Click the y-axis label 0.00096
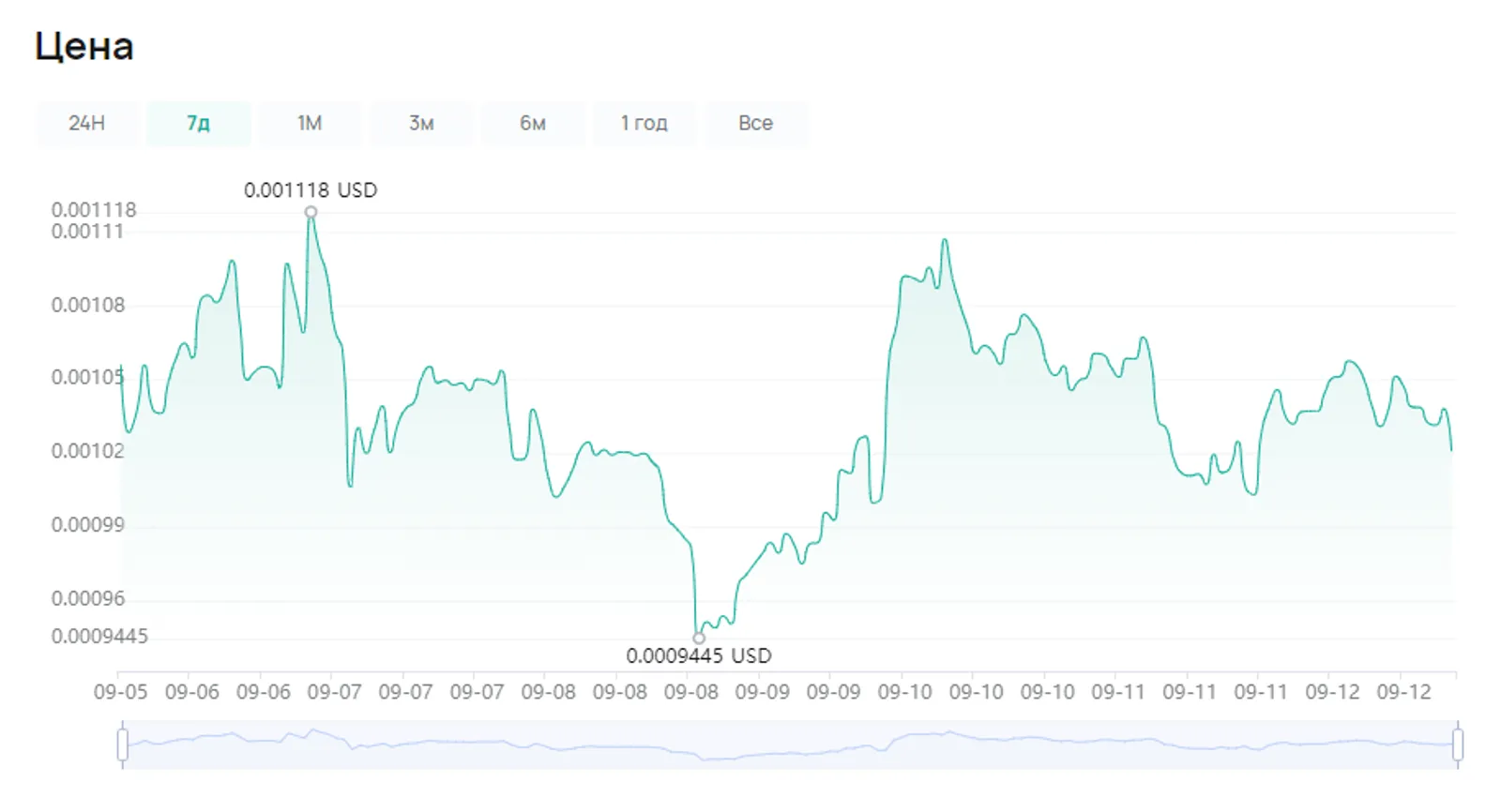Screen dimensions: 1501x812 tap(88, 598)
